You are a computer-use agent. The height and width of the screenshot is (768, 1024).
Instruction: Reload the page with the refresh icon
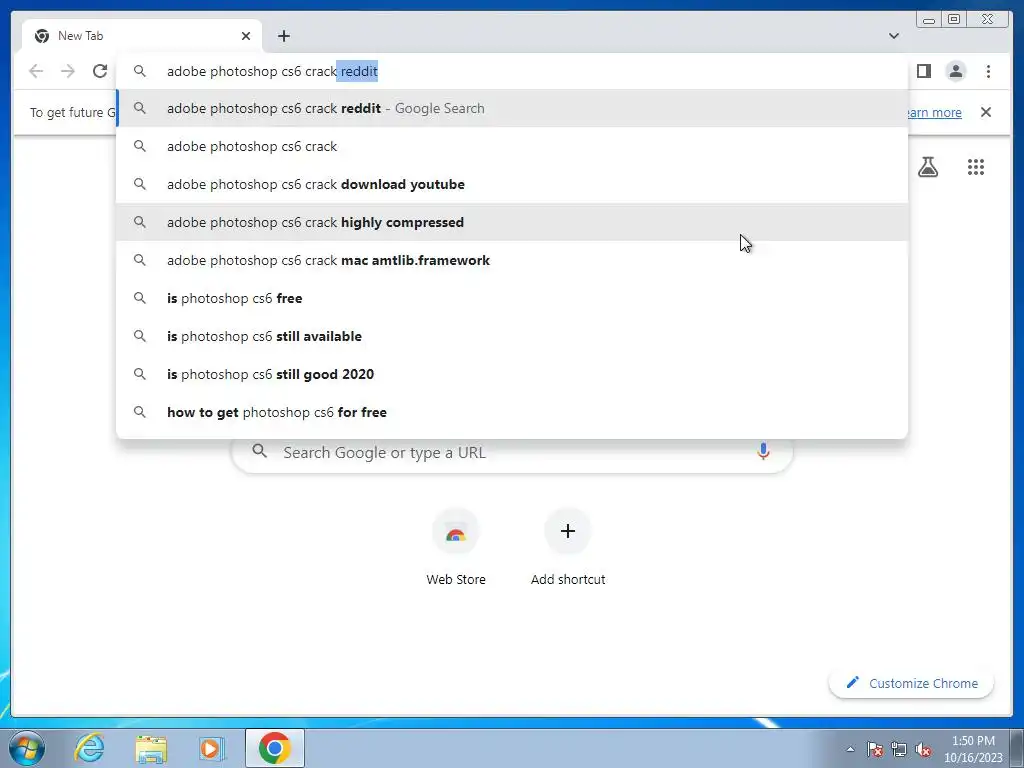[x=100, y=71]
